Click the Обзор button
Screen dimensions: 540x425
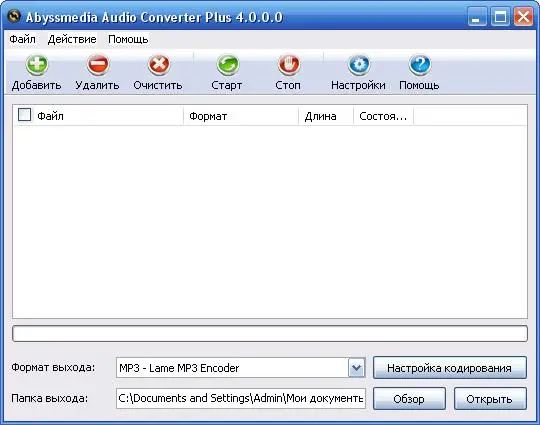pyautogui.click(x=409, y=399)
